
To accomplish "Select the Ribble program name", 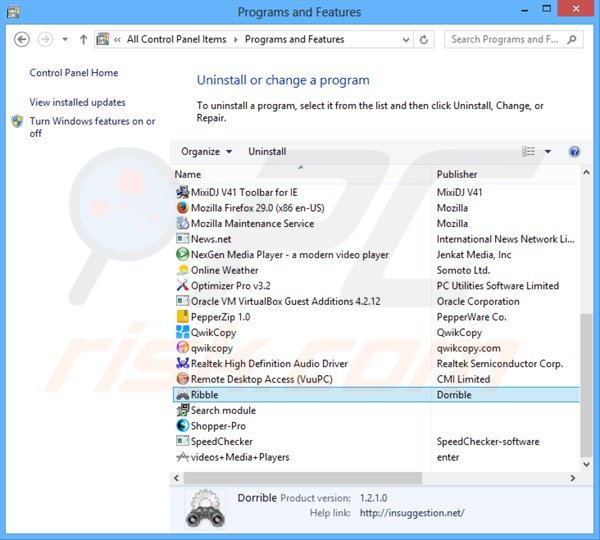I will [x=205, y=395].
